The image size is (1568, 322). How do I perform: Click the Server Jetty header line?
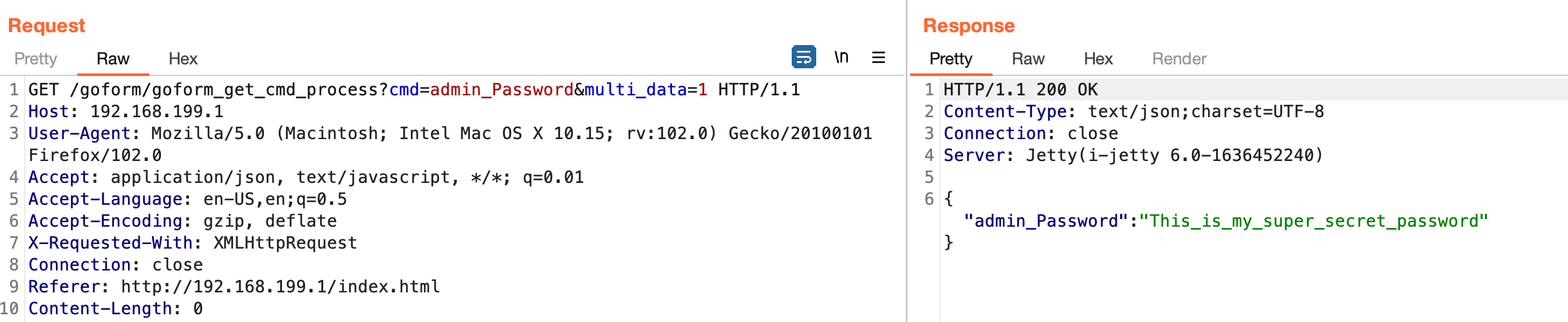pyautogui.click(x=1134, y=155)
